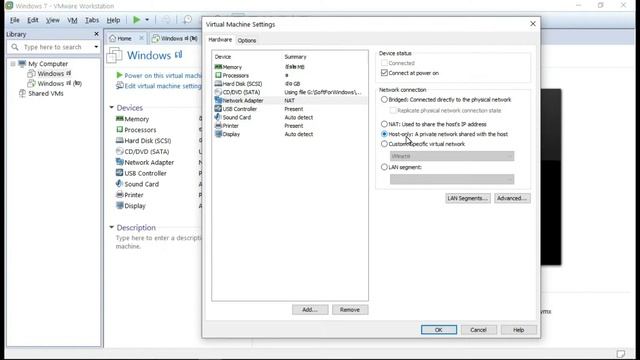Select the CD/DVD (SATA) disc icon in the settings list
Image resolution: width=640 pixels, height=360 pixels.
(218, 92)
